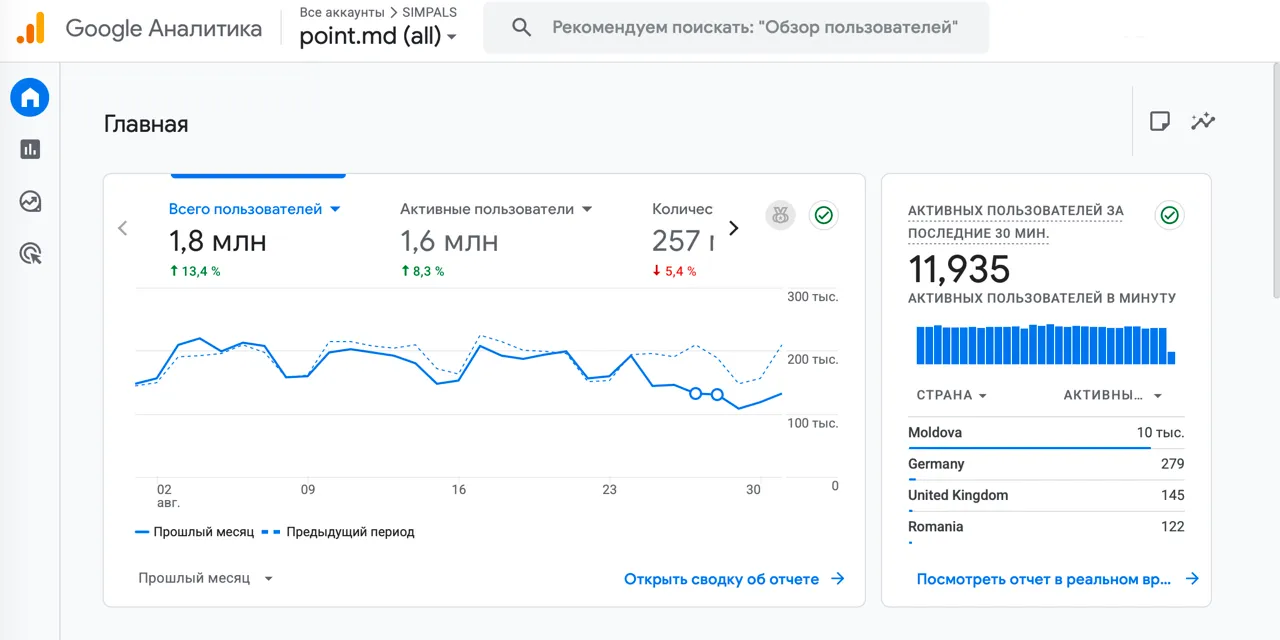Click the Moldova country row

point(1046,434)
